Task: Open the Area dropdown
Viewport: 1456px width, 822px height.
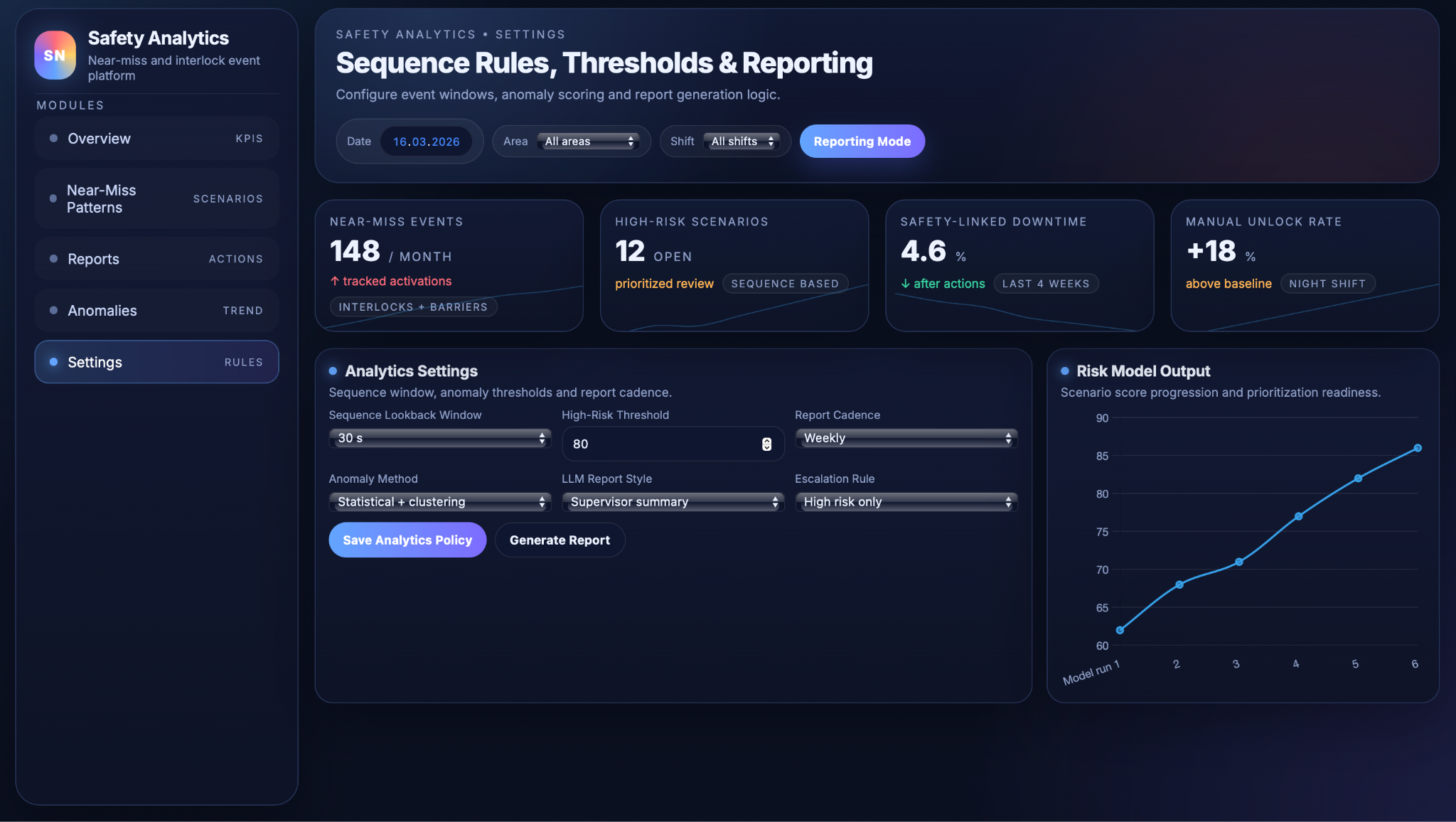Action: [587, 142]
